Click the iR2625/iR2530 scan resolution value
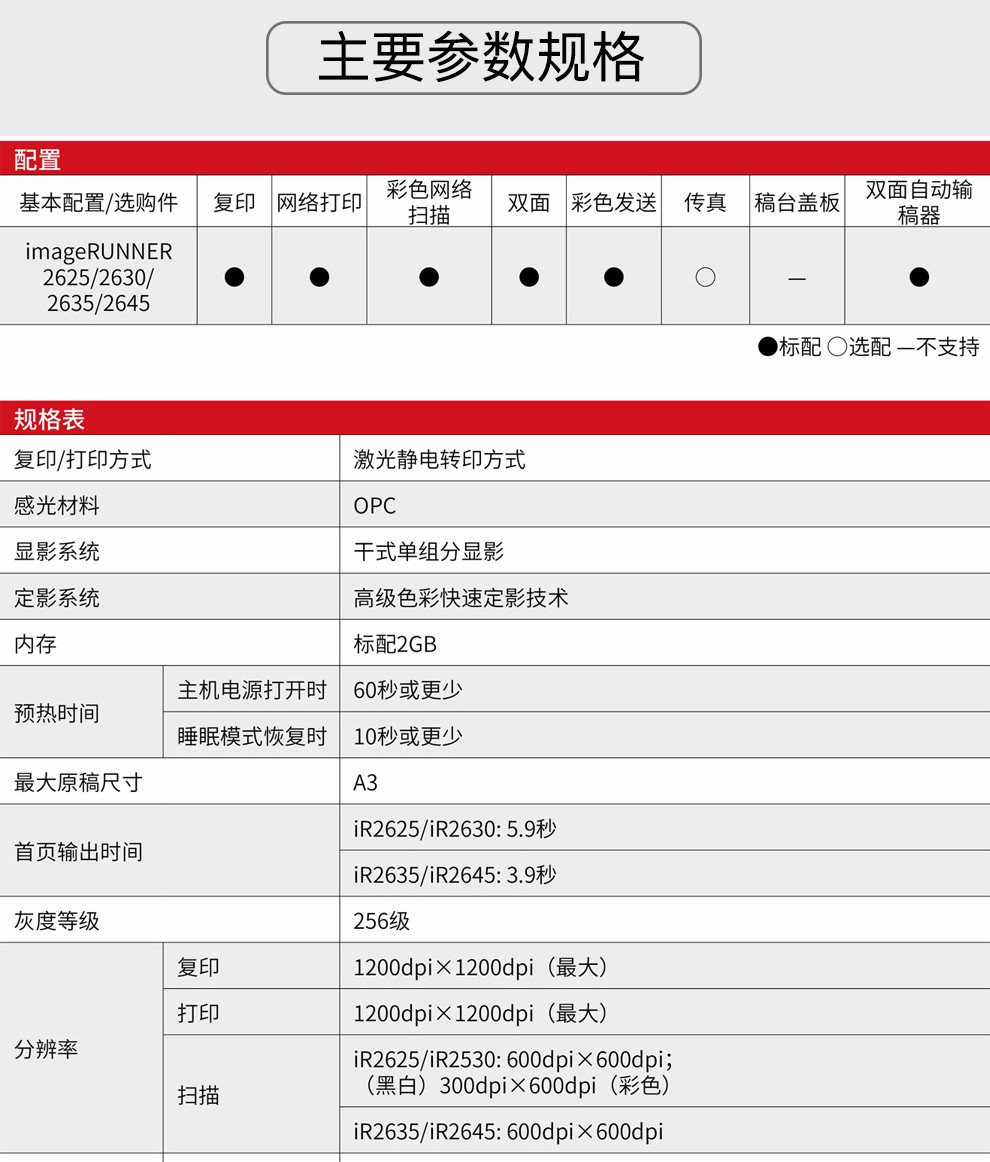 pyautogui.click(x=514, y=1072)
